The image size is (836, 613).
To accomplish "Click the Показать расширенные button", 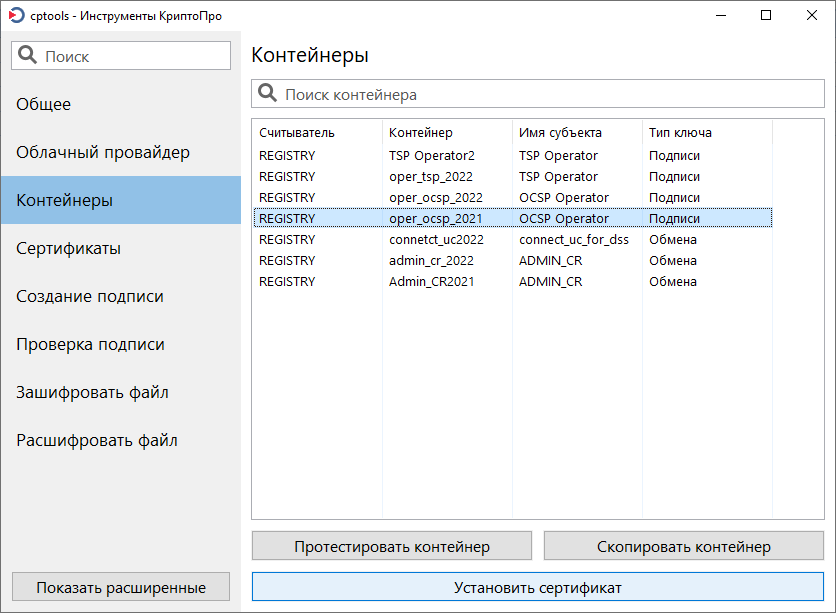I will (121, 587).
